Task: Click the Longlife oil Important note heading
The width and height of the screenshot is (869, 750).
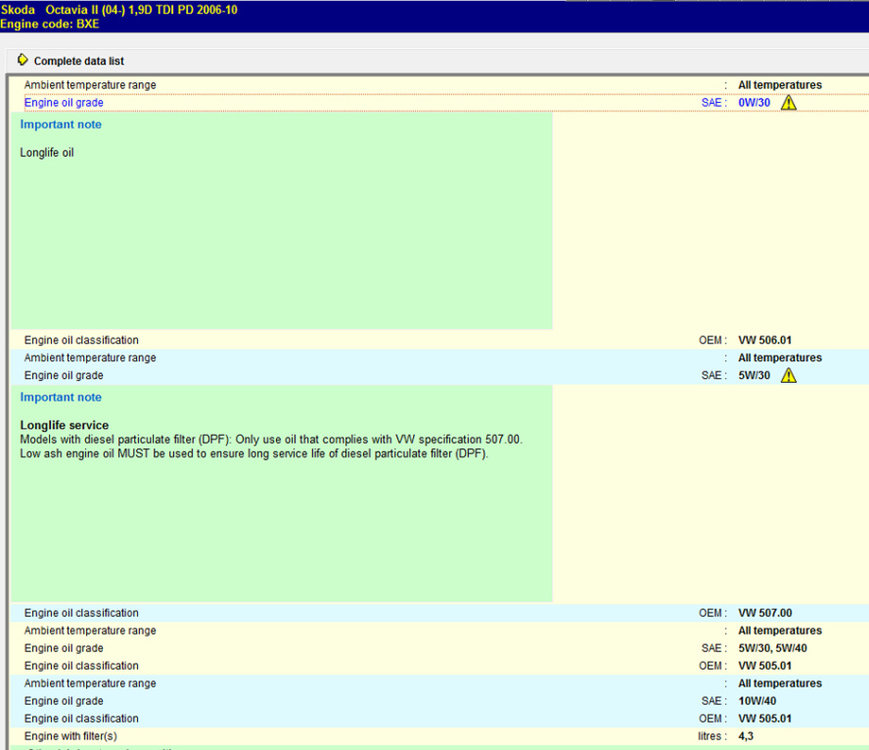Action: pyautogui.click(x=61, y=124)
